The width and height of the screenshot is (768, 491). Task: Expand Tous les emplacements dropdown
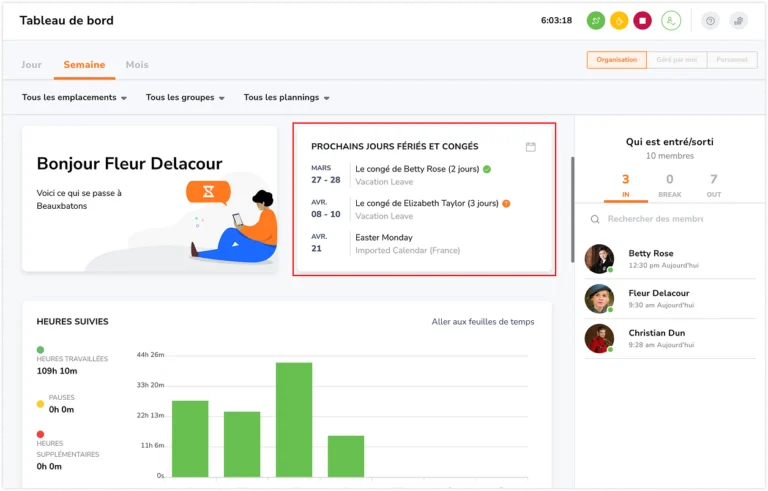pos(74,98)
